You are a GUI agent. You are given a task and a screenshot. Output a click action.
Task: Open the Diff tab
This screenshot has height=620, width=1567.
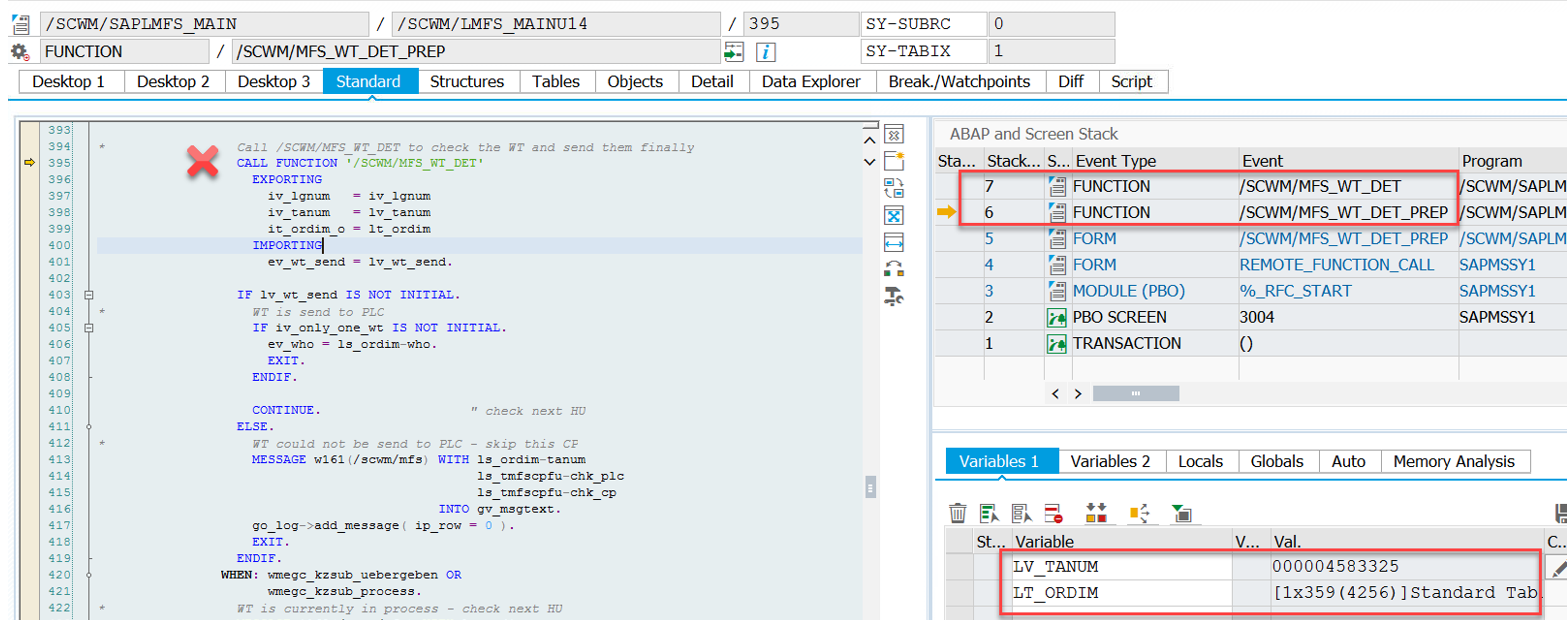tap(1071, 82)
